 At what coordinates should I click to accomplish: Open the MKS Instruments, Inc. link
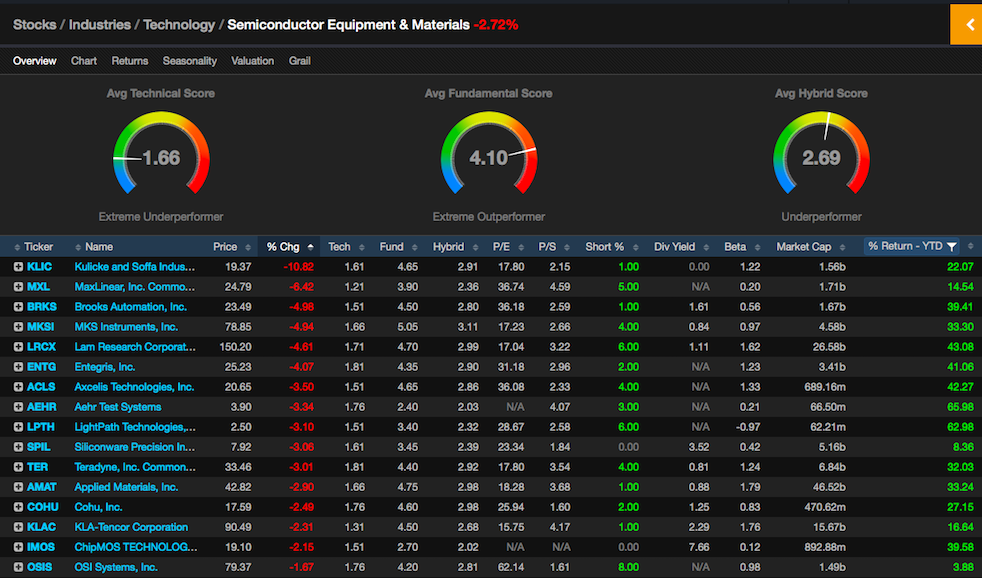click(x=126, y=327)
